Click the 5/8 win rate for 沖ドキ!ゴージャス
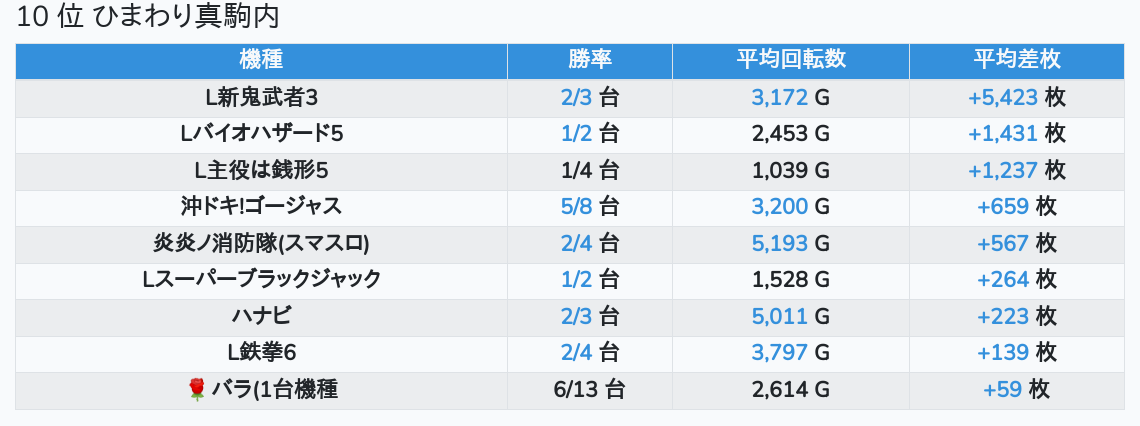This screenshot has height=426, width=1140. (x=577, y=207)
